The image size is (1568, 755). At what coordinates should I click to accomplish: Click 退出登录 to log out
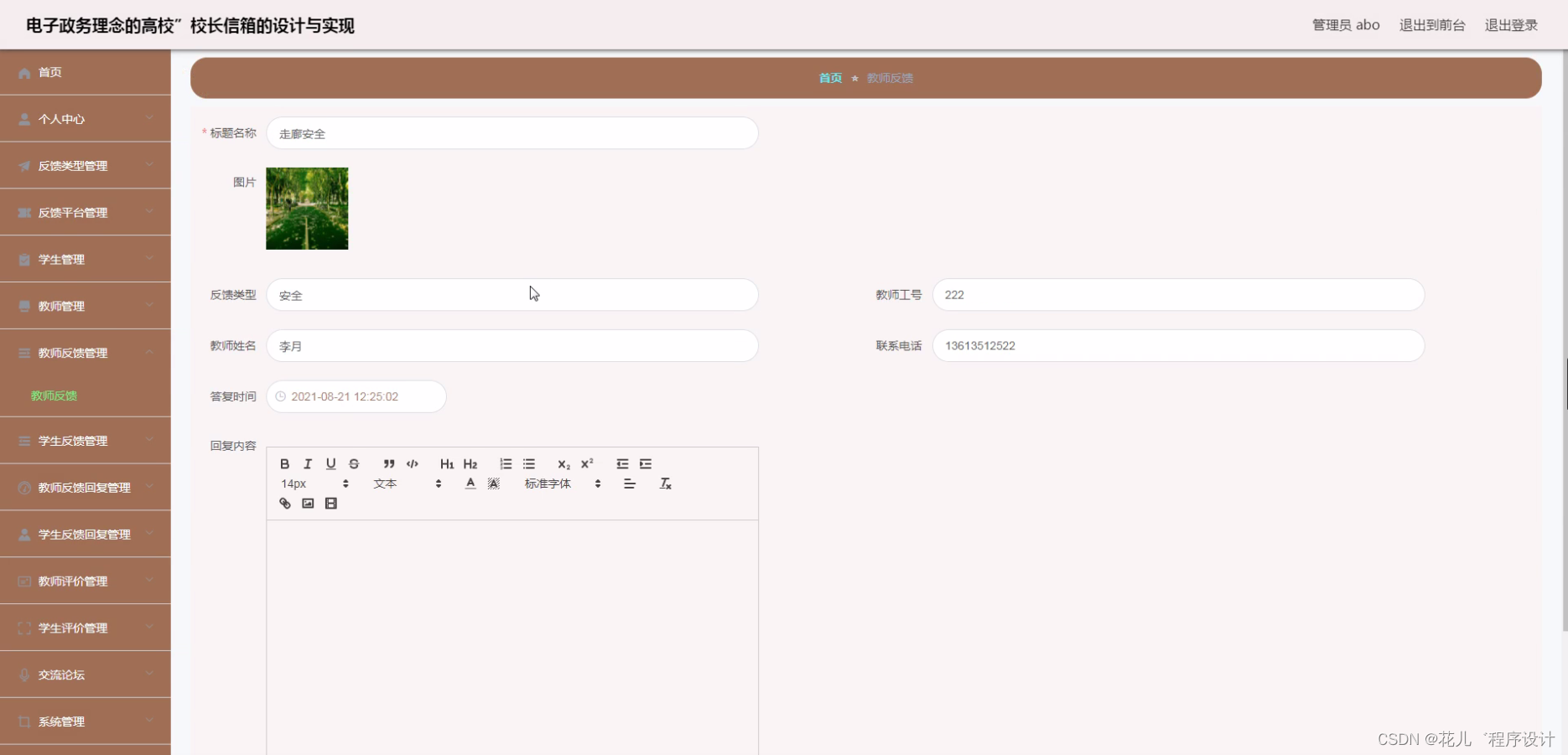click(1510, 25)
